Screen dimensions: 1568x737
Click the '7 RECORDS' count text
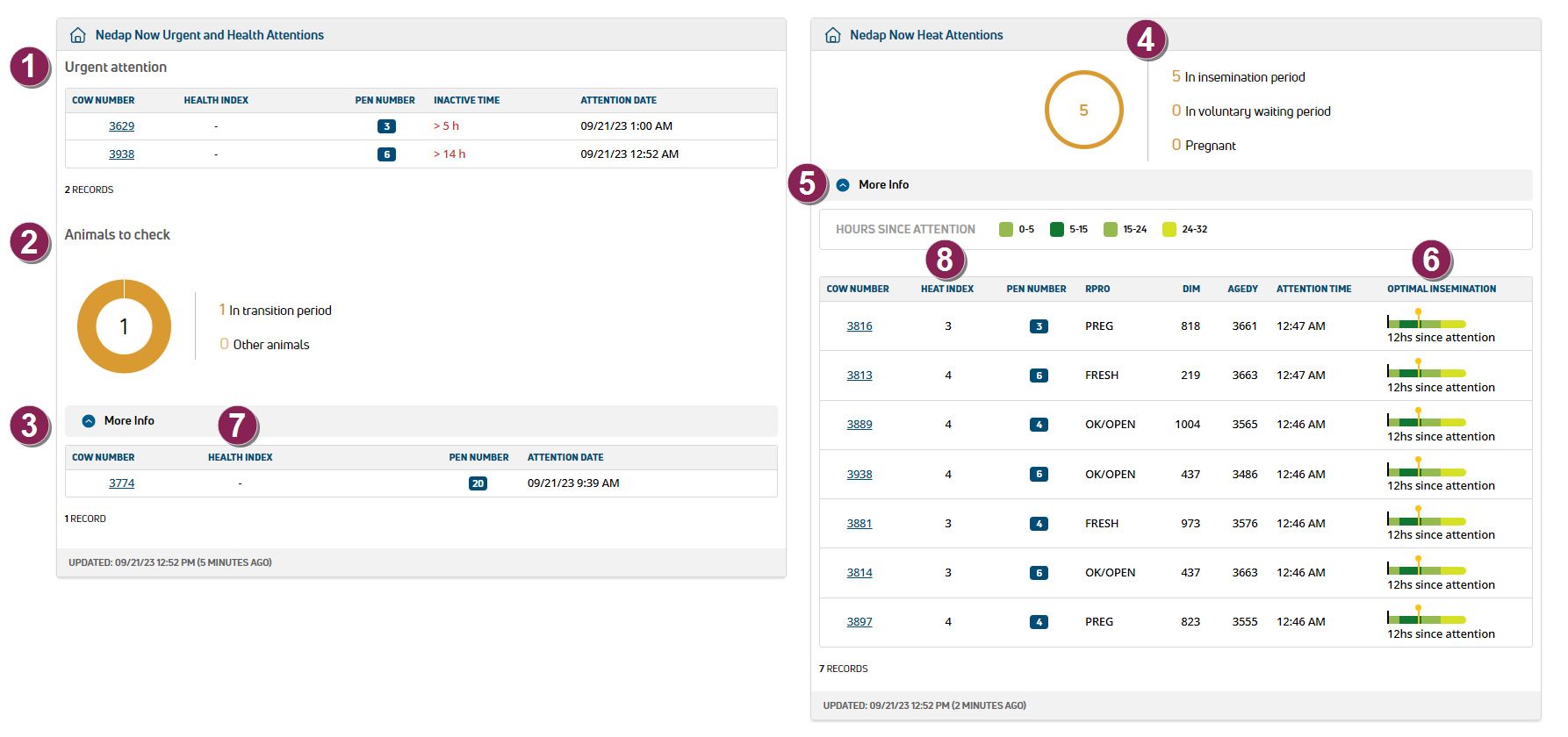pos(844,669)
